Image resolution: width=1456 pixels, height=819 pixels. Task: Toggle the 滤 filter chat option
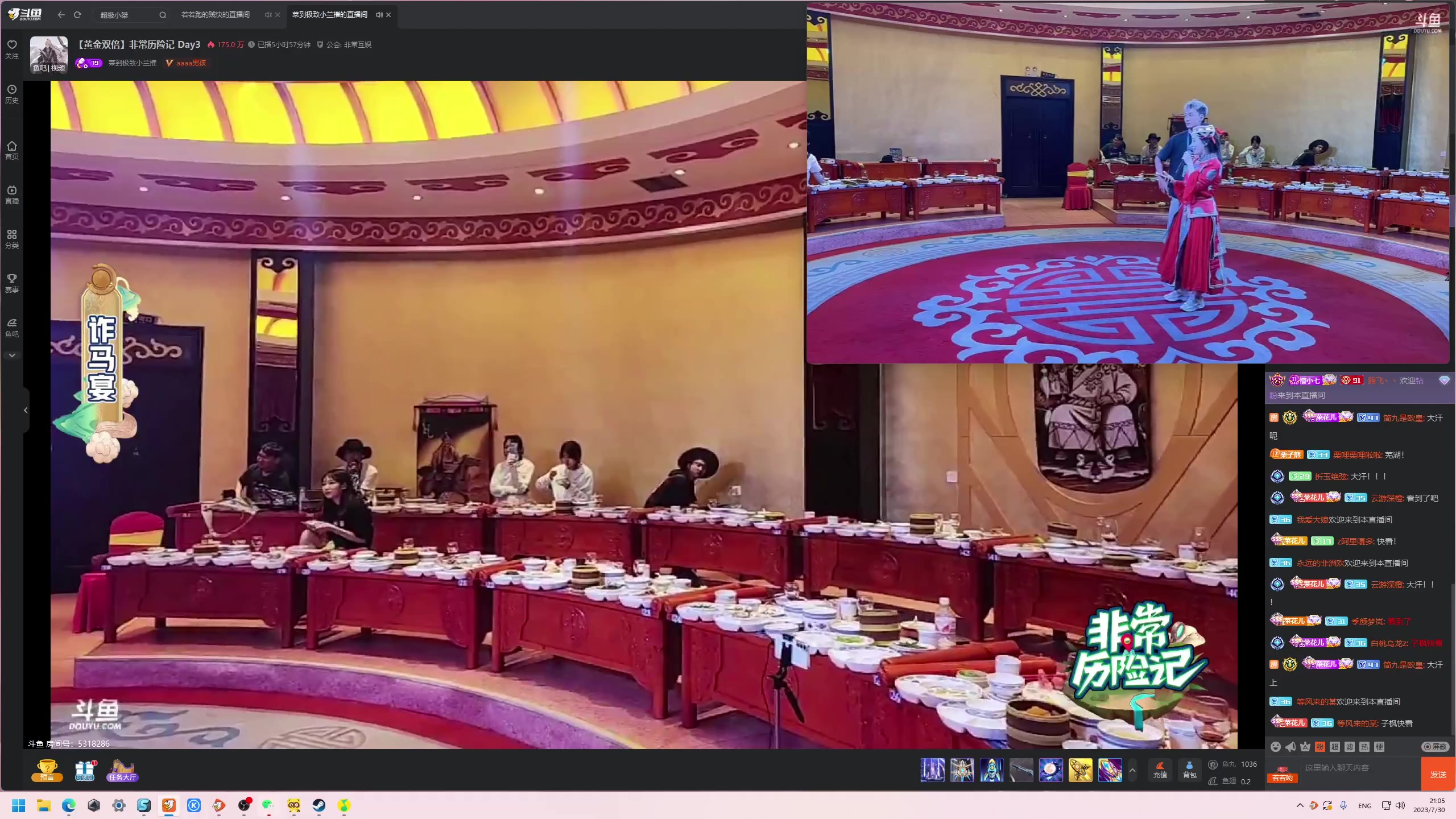click(1350, 747)
